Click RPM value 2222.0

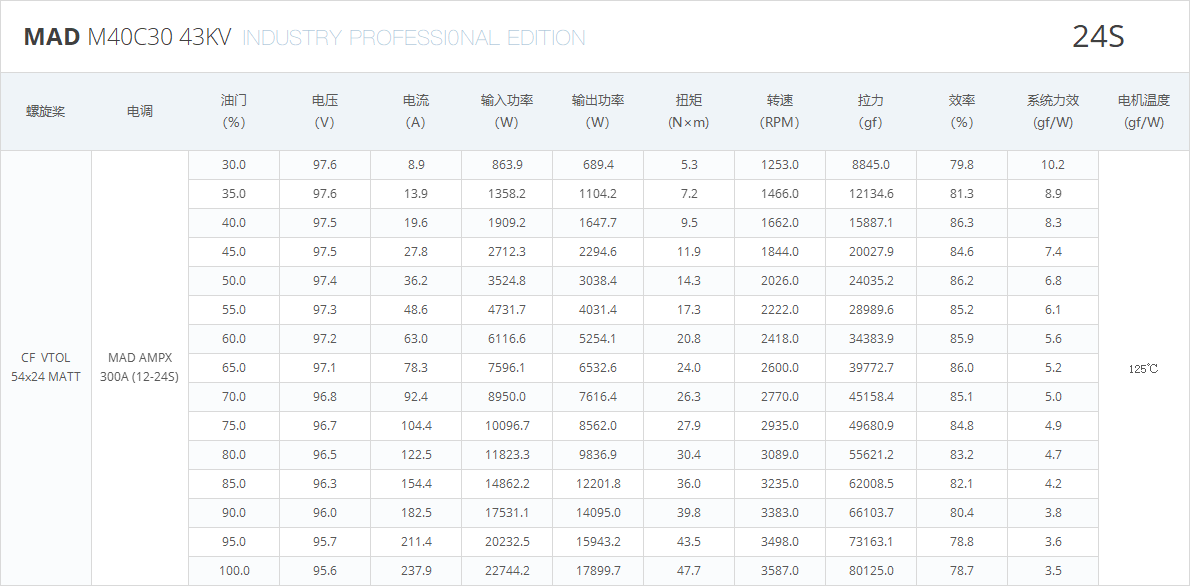tap(780, 310)
